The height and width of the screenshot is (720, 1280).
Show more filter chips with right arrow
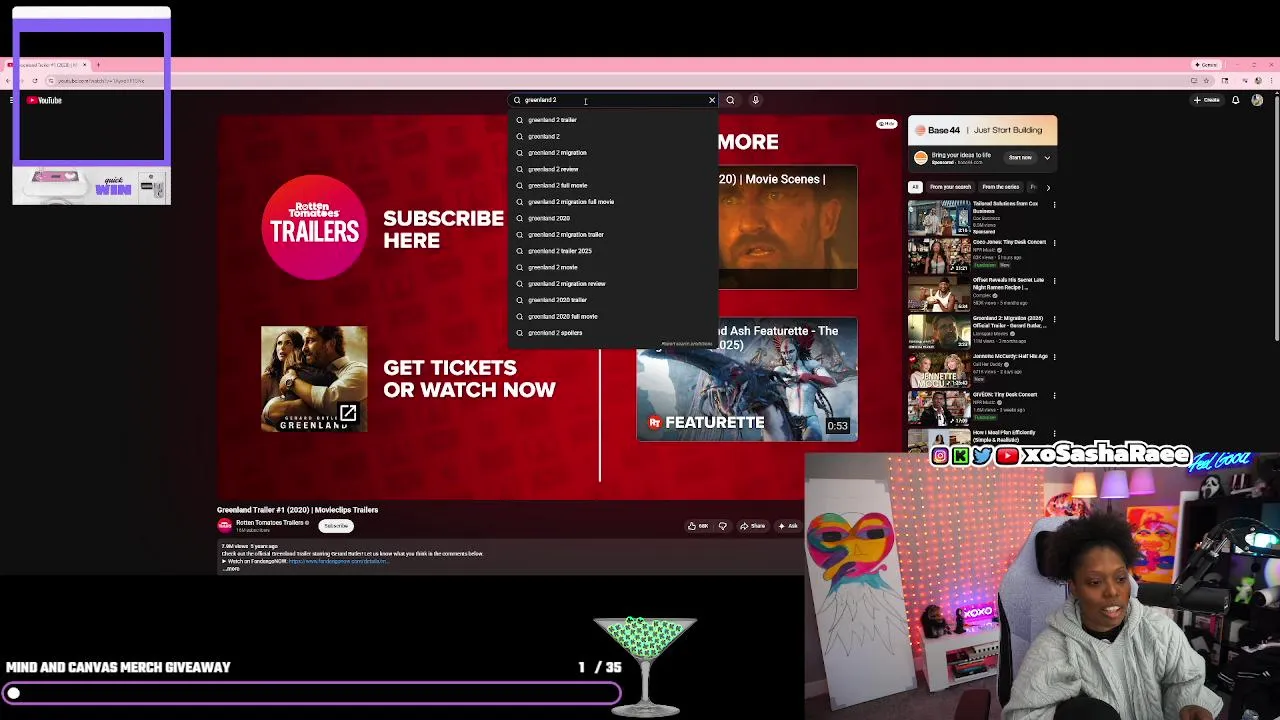[x=1048, y=187]
